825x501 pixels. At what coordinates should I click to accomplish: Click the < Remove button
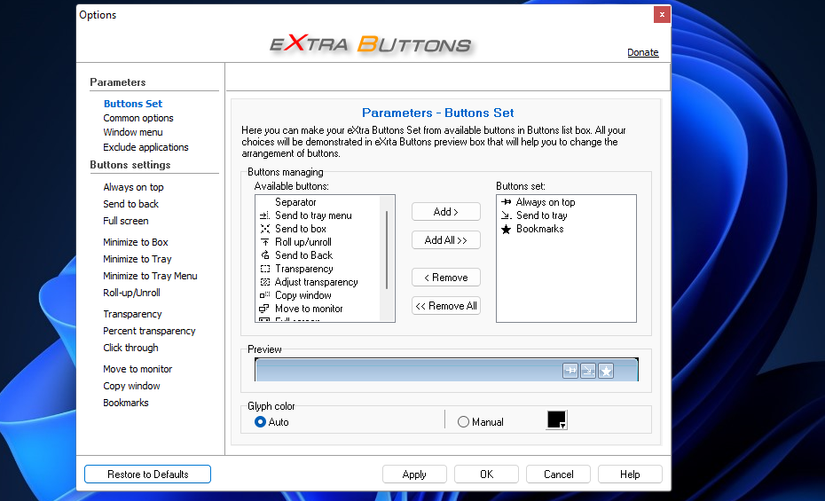click(x=446, y=277)
